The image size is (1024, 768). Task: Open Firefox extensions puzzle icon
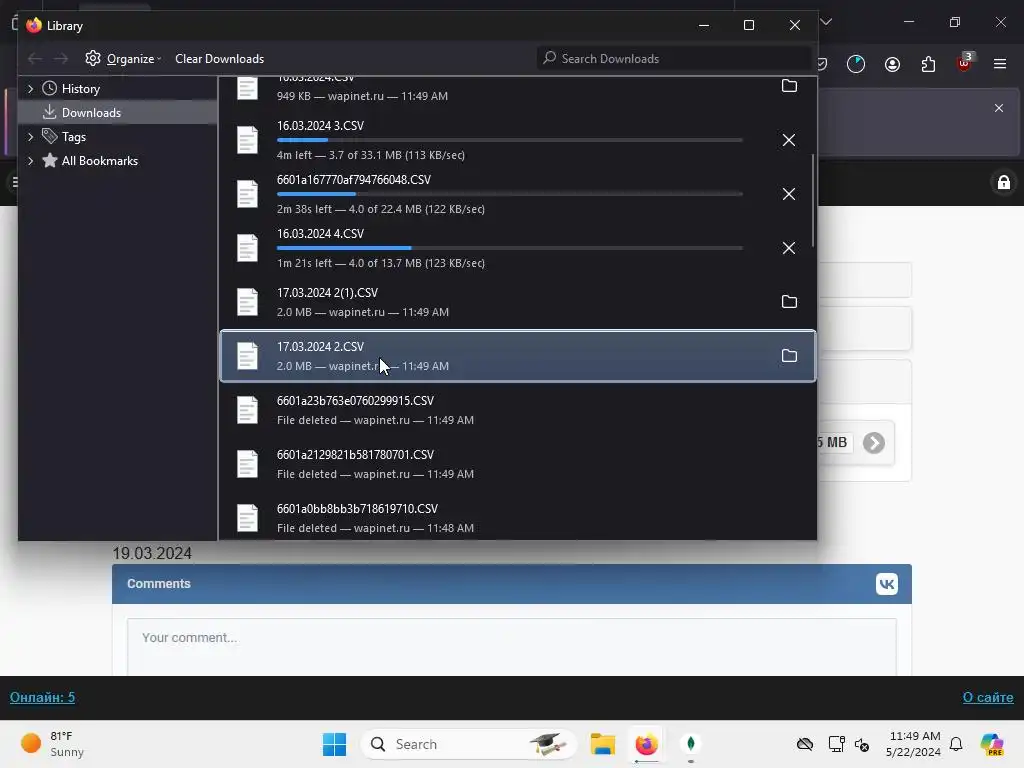928,64
